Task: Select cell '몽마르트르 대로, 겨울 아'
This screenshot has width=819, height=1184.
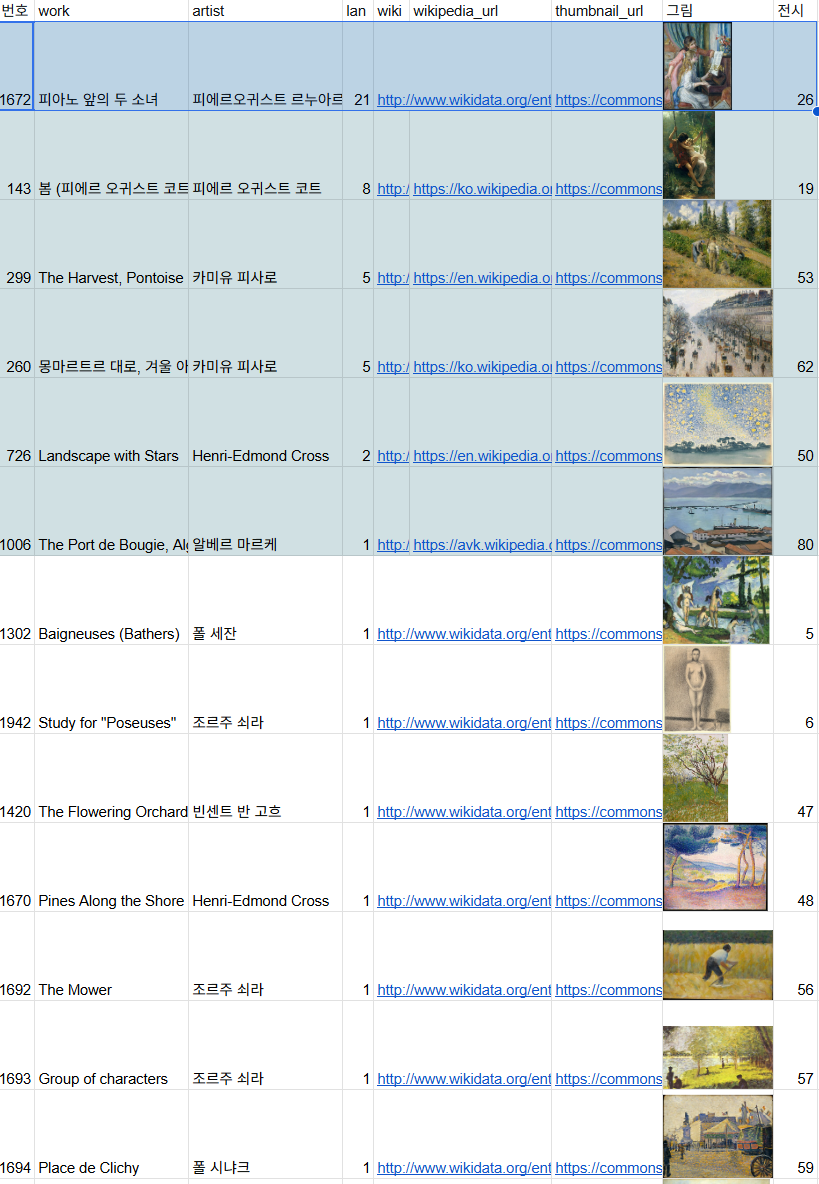Action: click(112, 334)
